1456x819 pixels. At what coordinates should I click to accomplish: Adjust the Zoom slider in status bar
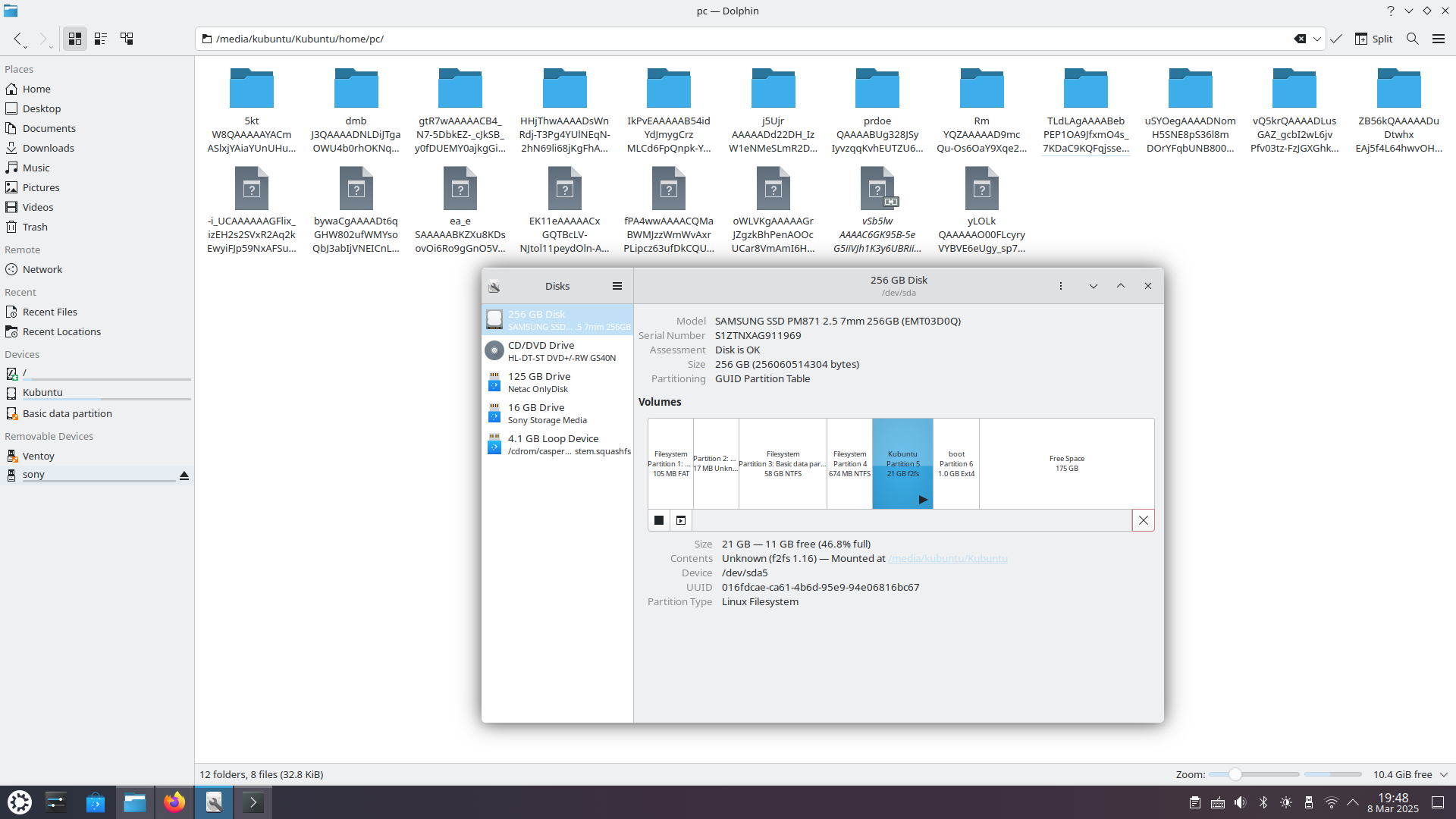tap(1235, 774)
